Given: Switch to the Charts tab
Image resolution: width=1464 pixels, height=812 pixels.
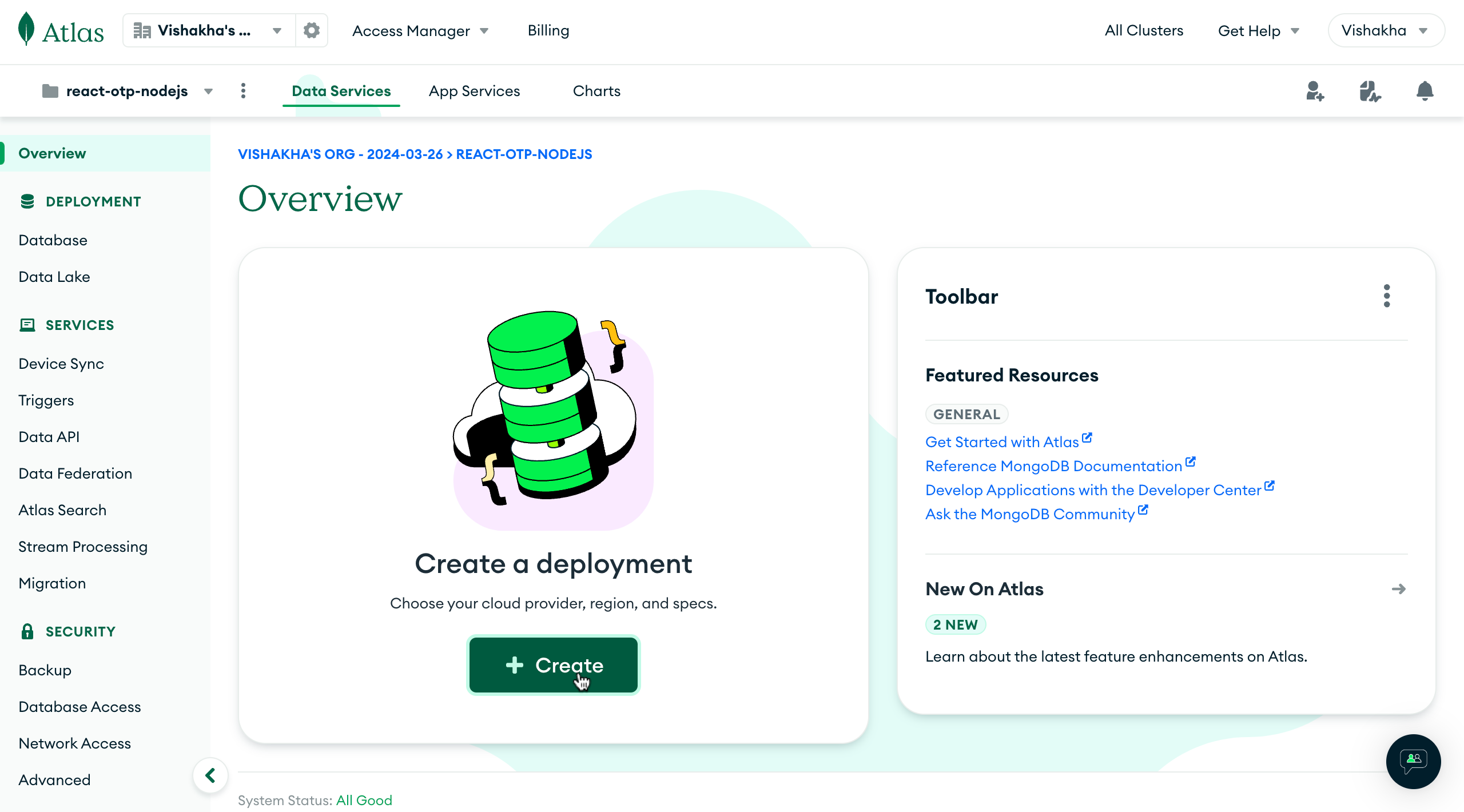Looking at the screenshot, I should click(x=596, y=91).
